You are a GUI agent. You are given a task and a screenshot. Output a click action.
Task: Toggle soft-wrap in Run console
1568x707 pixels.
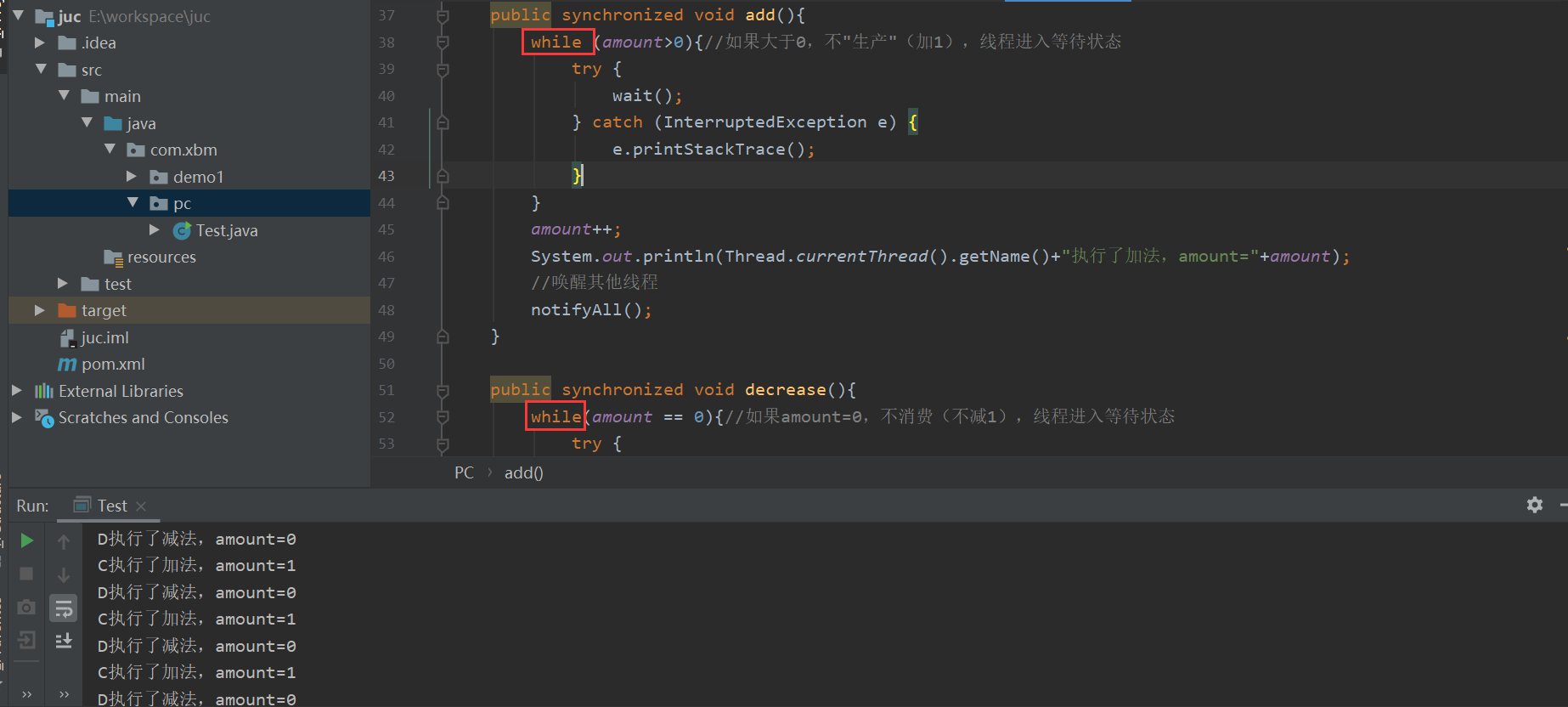click(64, 608)
